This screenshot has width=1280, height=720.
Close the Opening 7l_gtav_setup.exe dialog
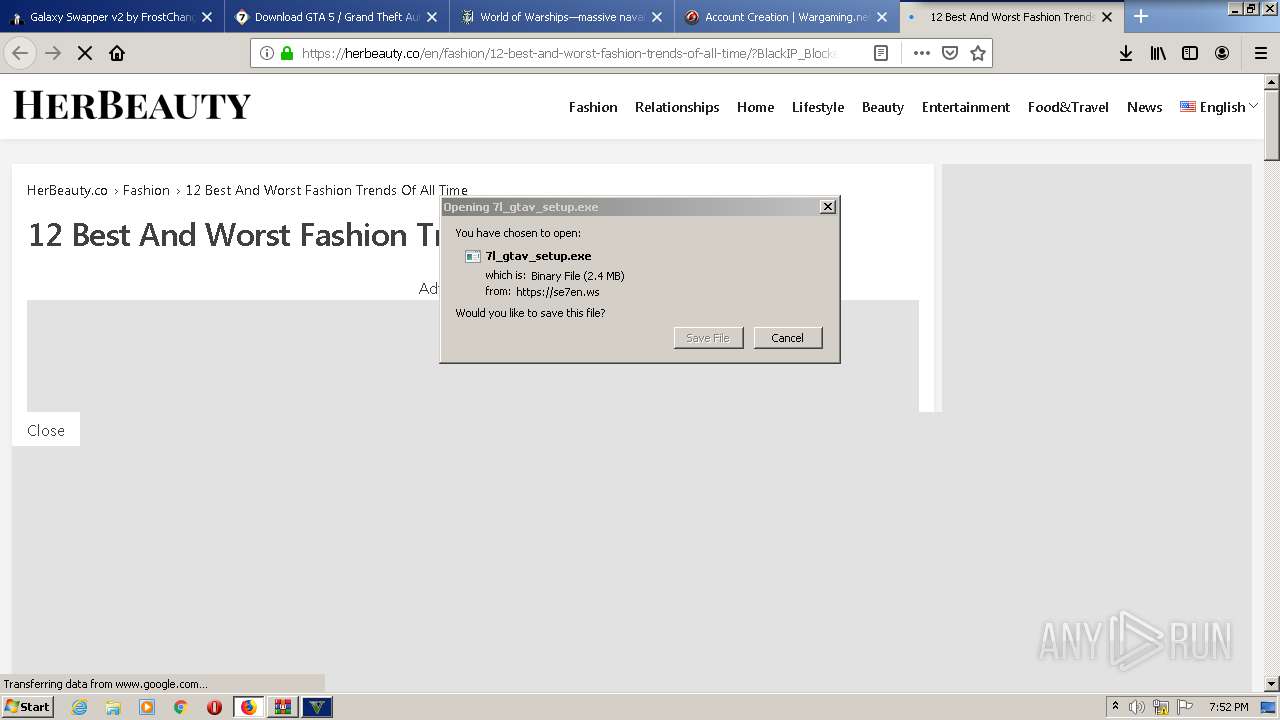(827, 207)
